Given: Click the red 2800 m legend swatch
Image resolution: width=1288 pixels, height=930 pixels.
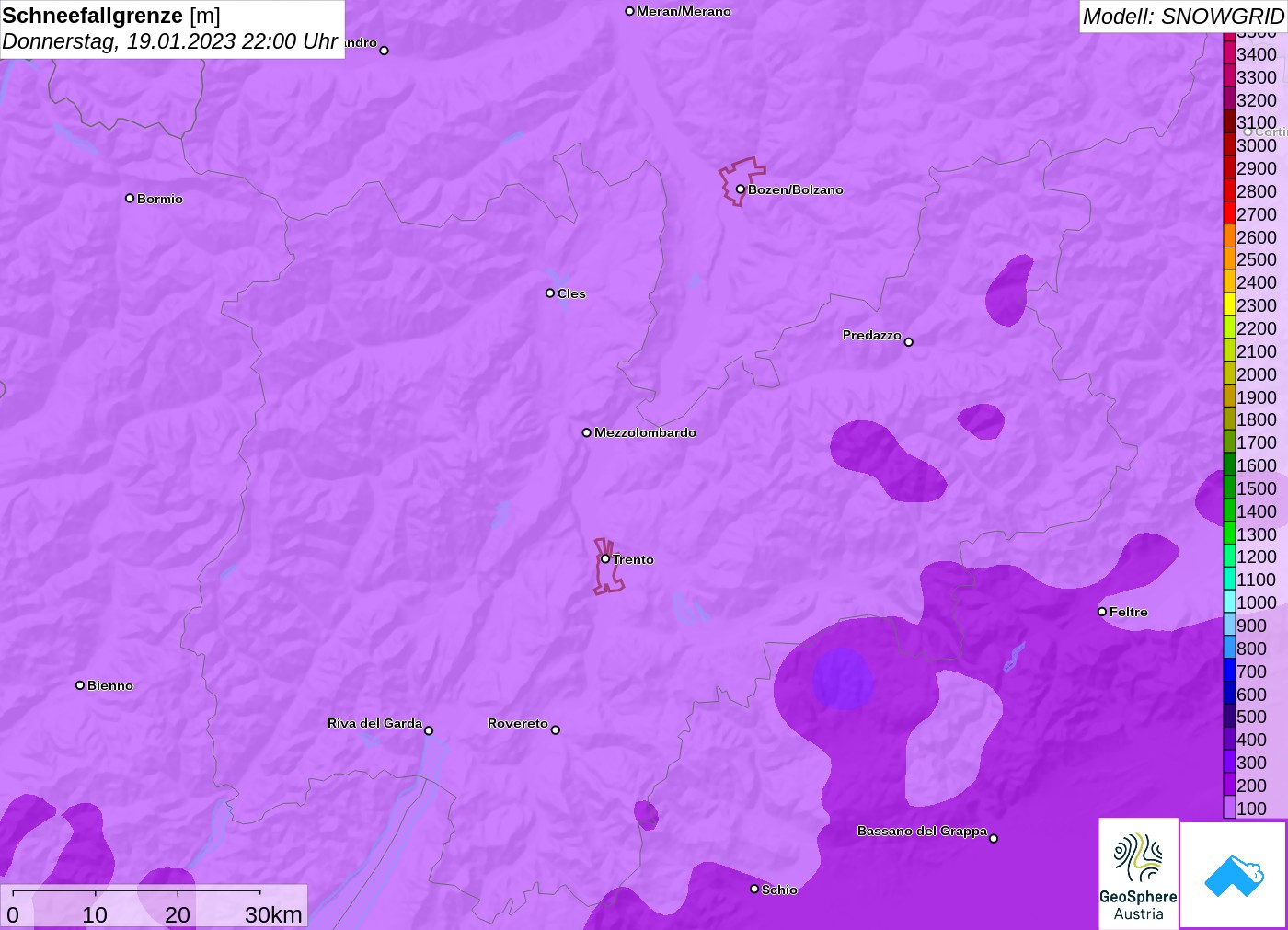Looking at the screenshot, I should pyautogui.click(x=1229, y=190).
